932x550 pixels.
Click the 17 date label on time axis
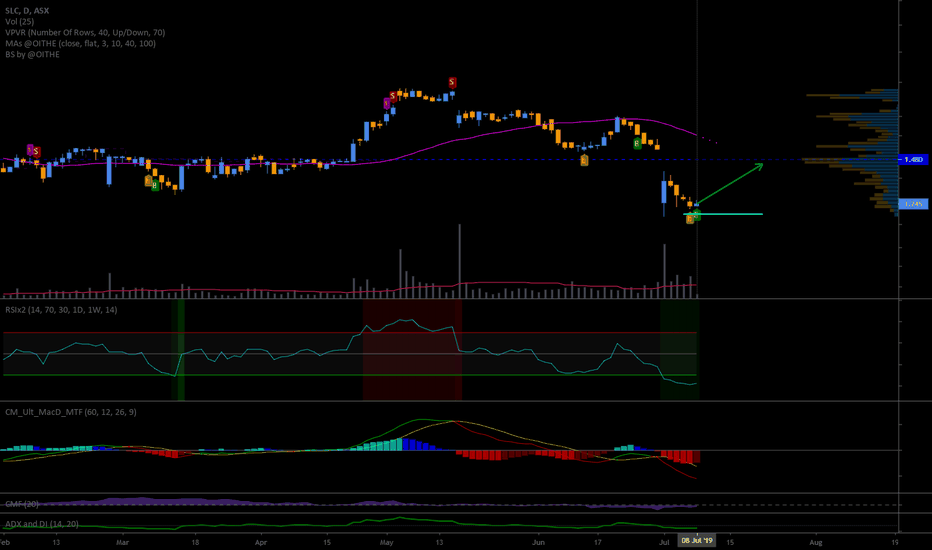click(x=597, y=542)
